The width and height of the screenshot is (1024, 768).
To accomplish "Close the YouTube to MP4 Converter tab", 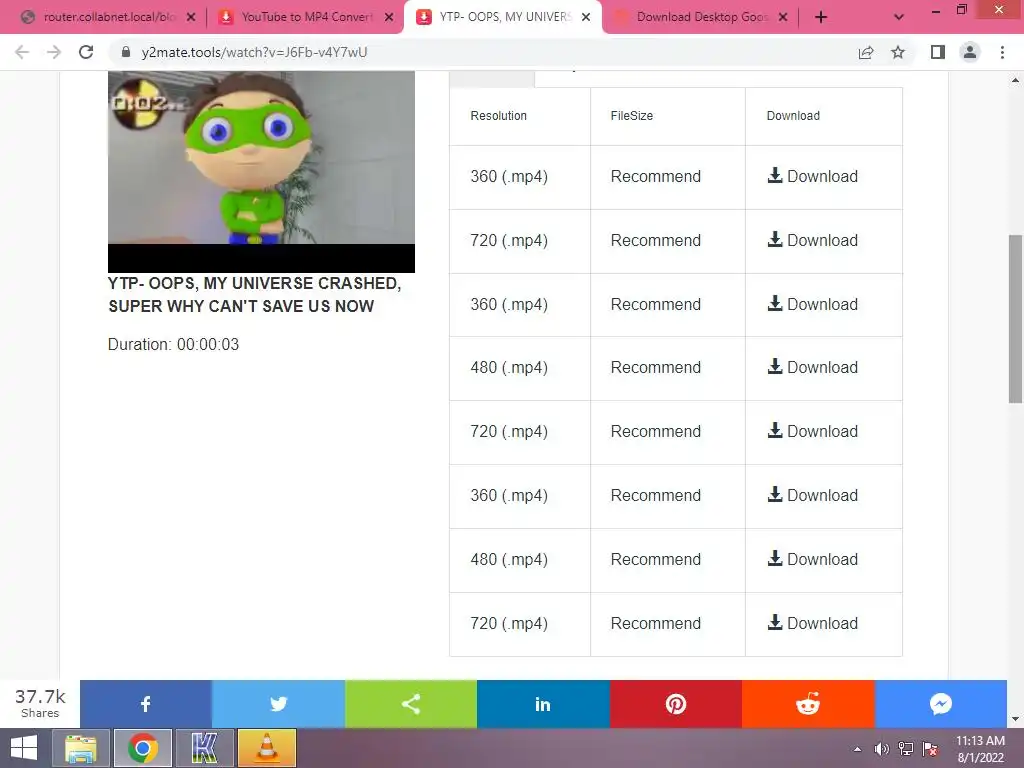I will [389, 17].
